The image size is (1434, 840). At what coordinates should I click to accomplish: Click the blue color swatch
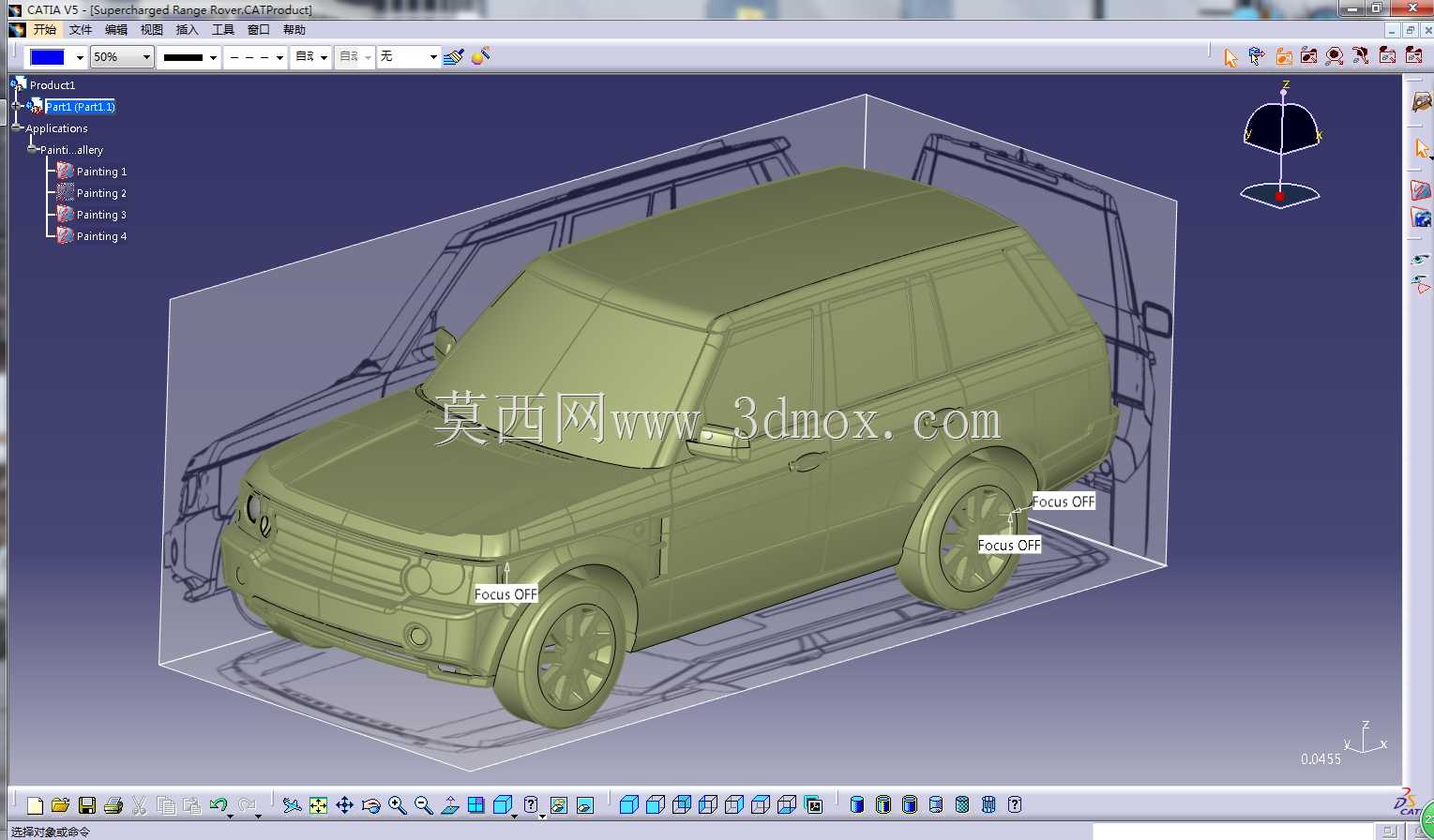pos(48,57)
